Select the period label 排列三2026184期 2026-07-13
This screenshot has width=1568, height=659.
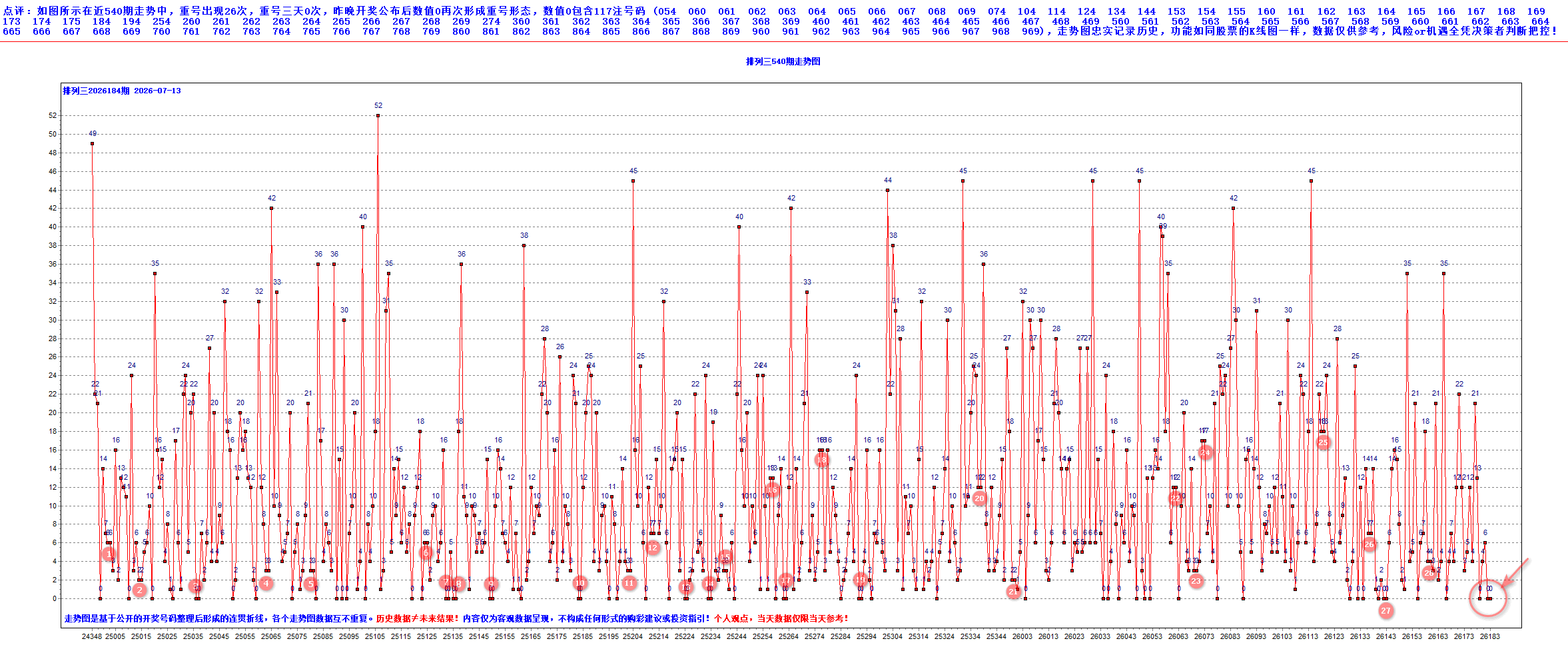click(122, 91)
